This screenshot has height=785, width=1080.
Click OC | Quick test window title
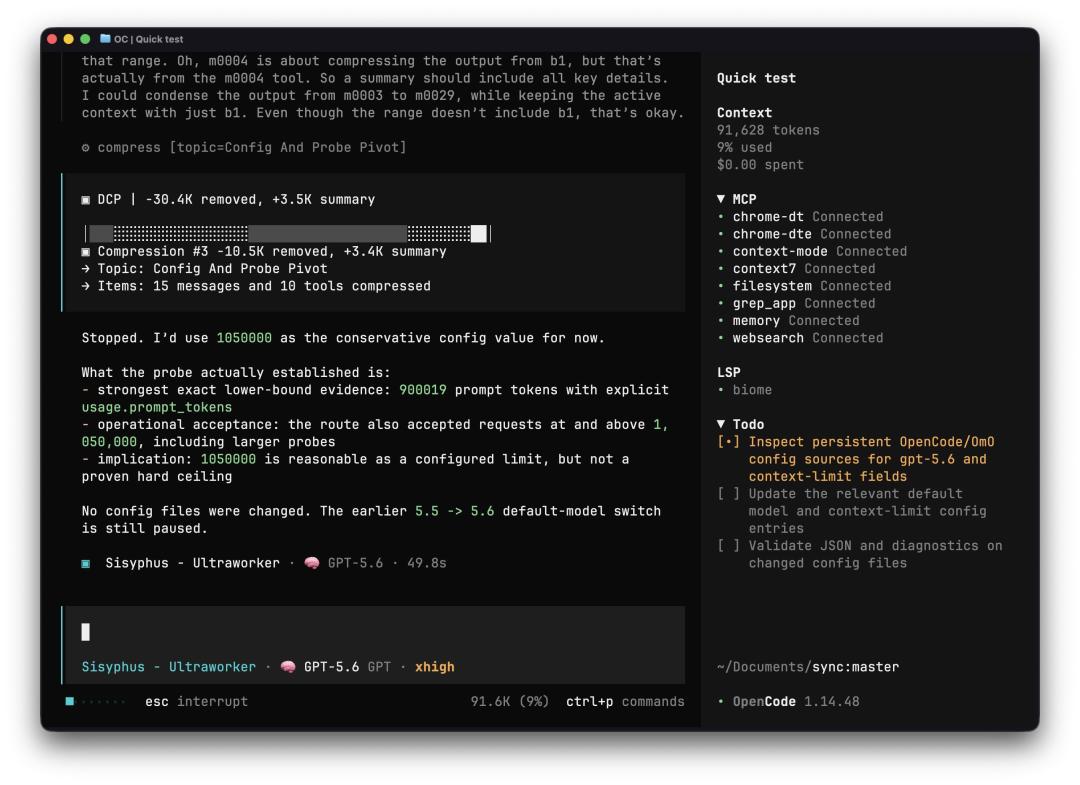coord(149,39)
